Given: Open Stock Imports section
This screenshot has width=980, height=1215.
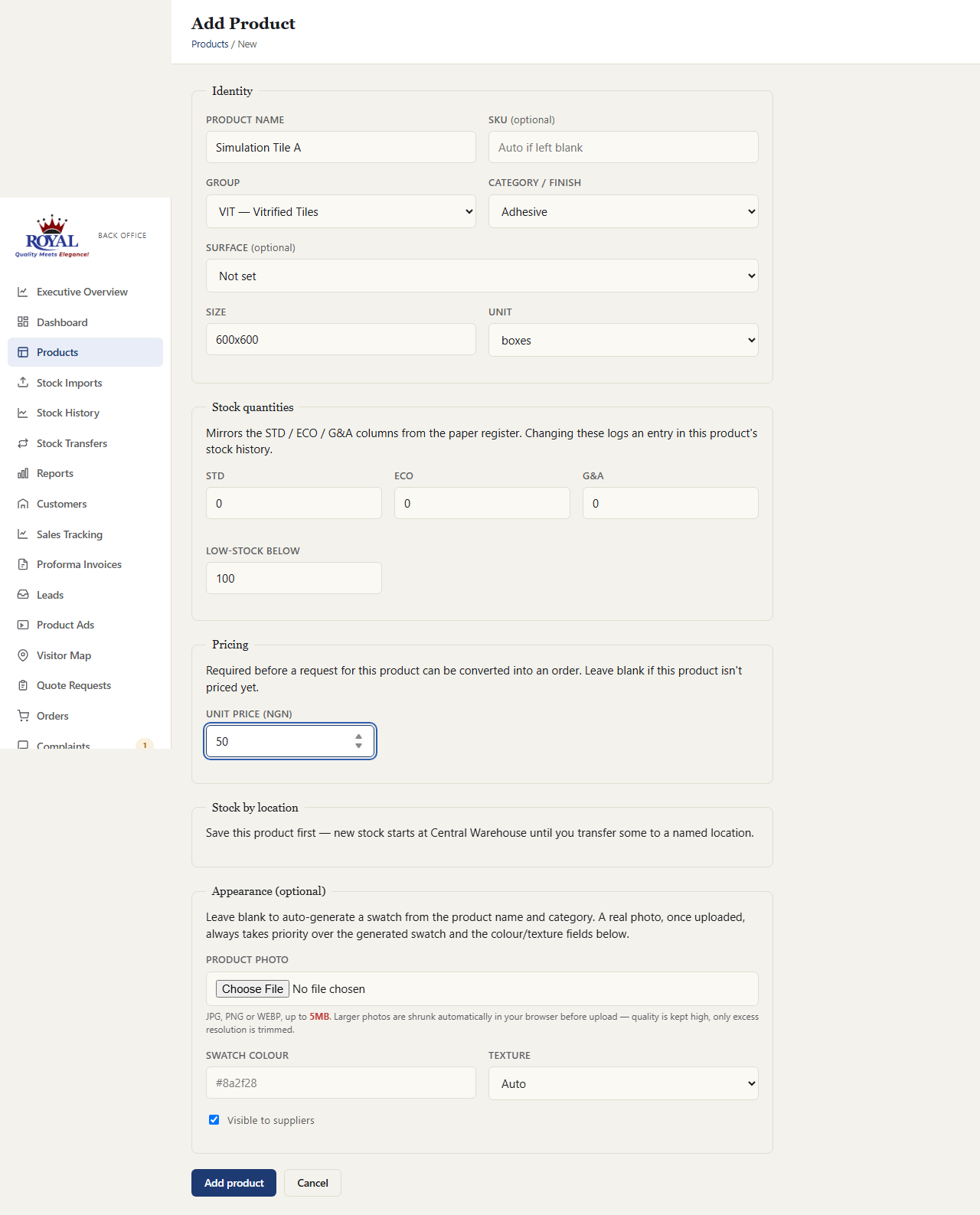Looking at the screenshot, I should (x=85, y=383).
